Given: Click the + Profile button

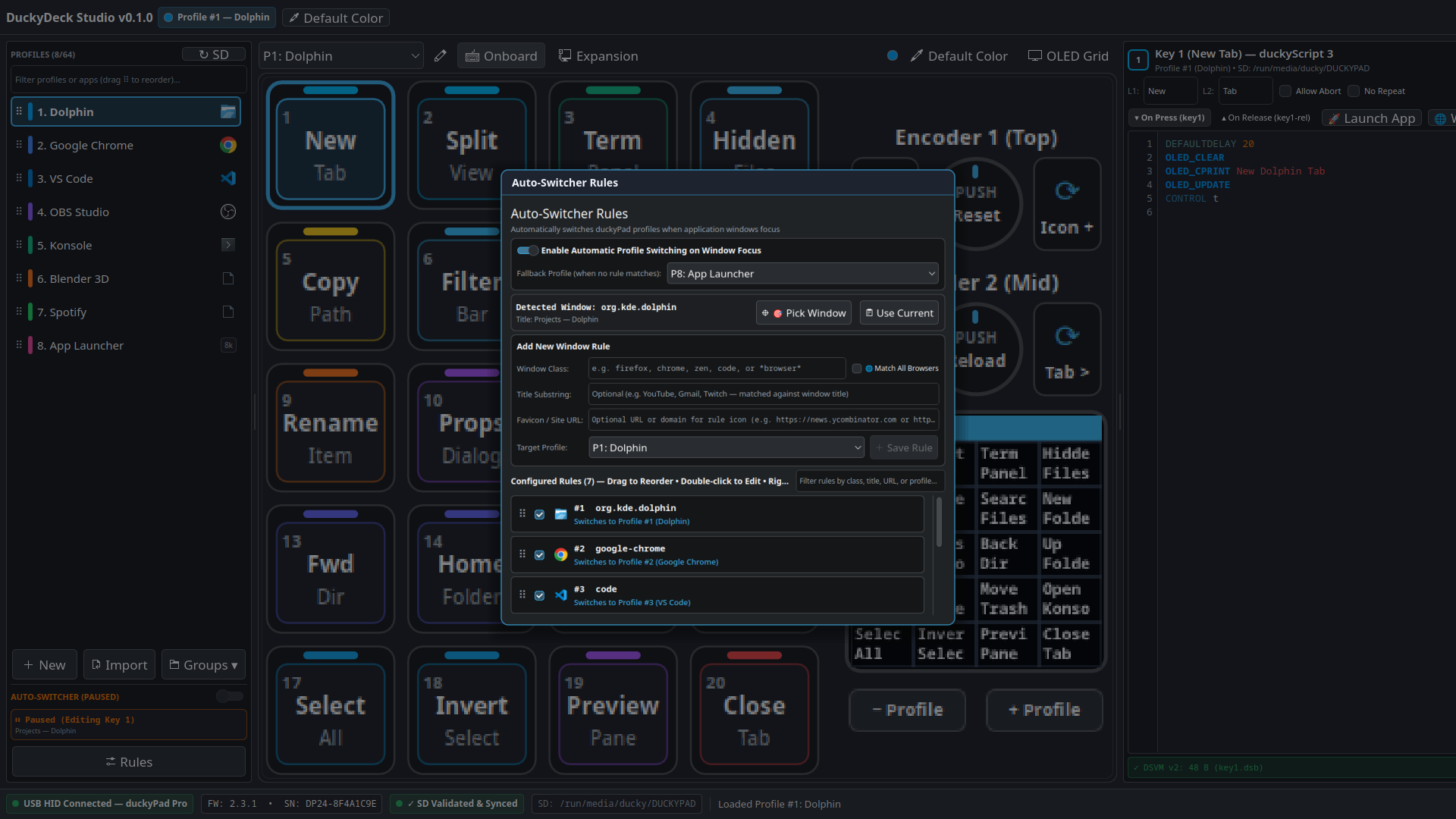Looking at the screenshot, I should tap(1044, 711).
